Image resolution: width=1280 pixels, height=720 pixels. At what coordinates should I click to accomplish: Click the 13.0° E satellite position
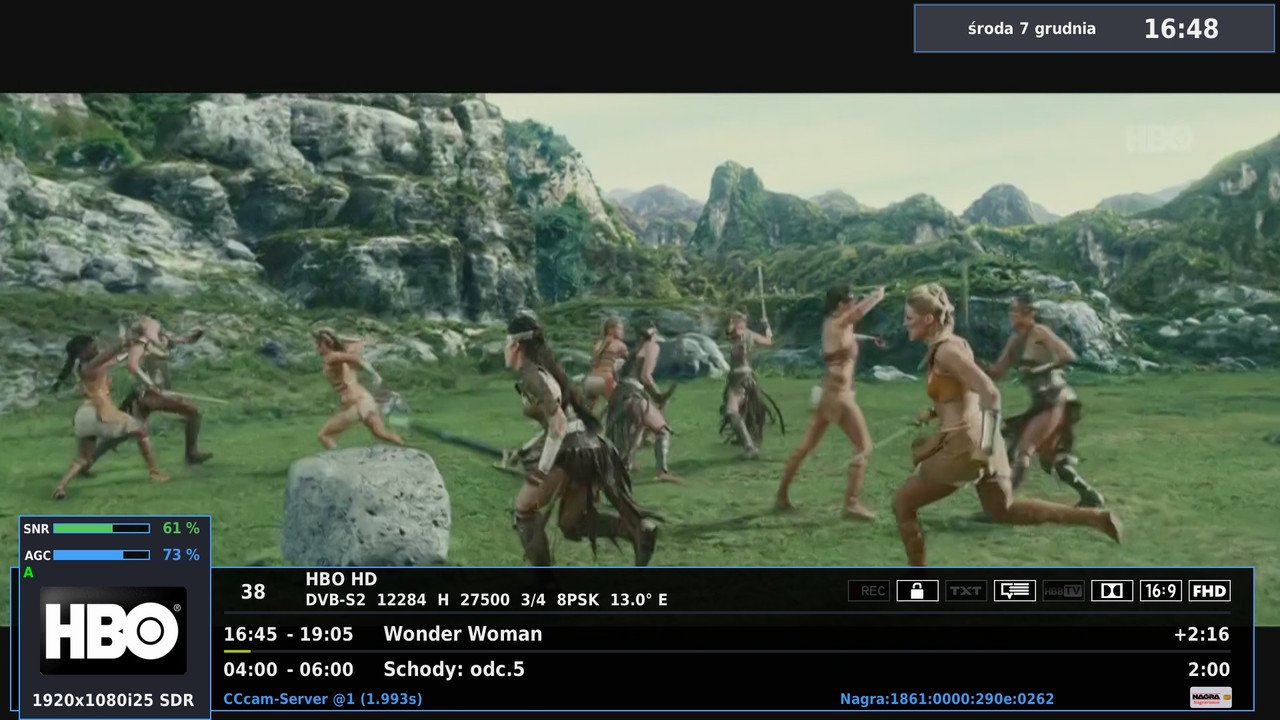pyautogui.click(x=640, y=600)
